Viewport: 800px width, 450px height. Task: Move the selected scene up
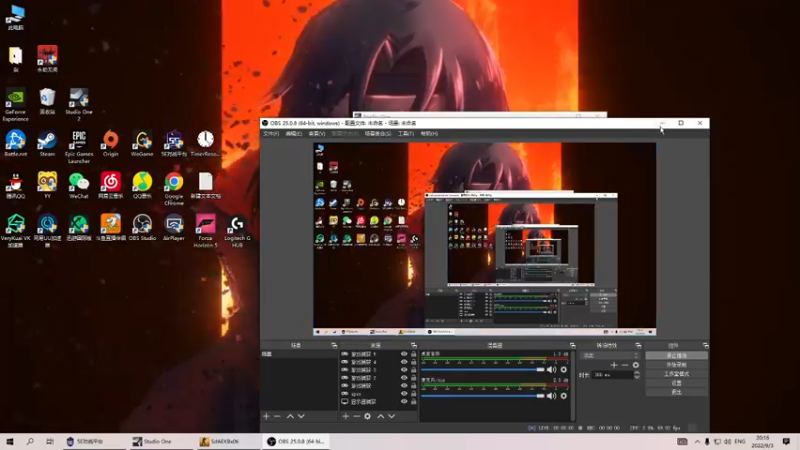coord(290,416)
